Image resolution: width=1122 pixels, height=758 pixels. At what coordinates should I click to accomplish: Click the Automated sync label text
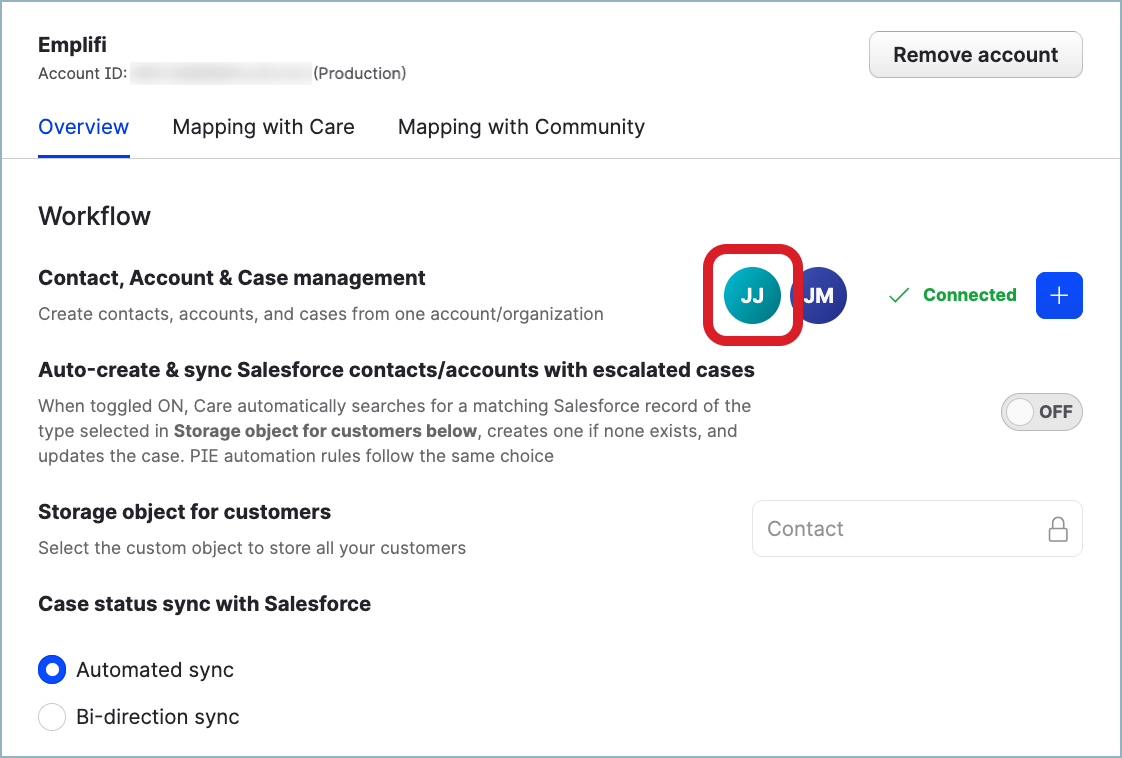[155, 670]
